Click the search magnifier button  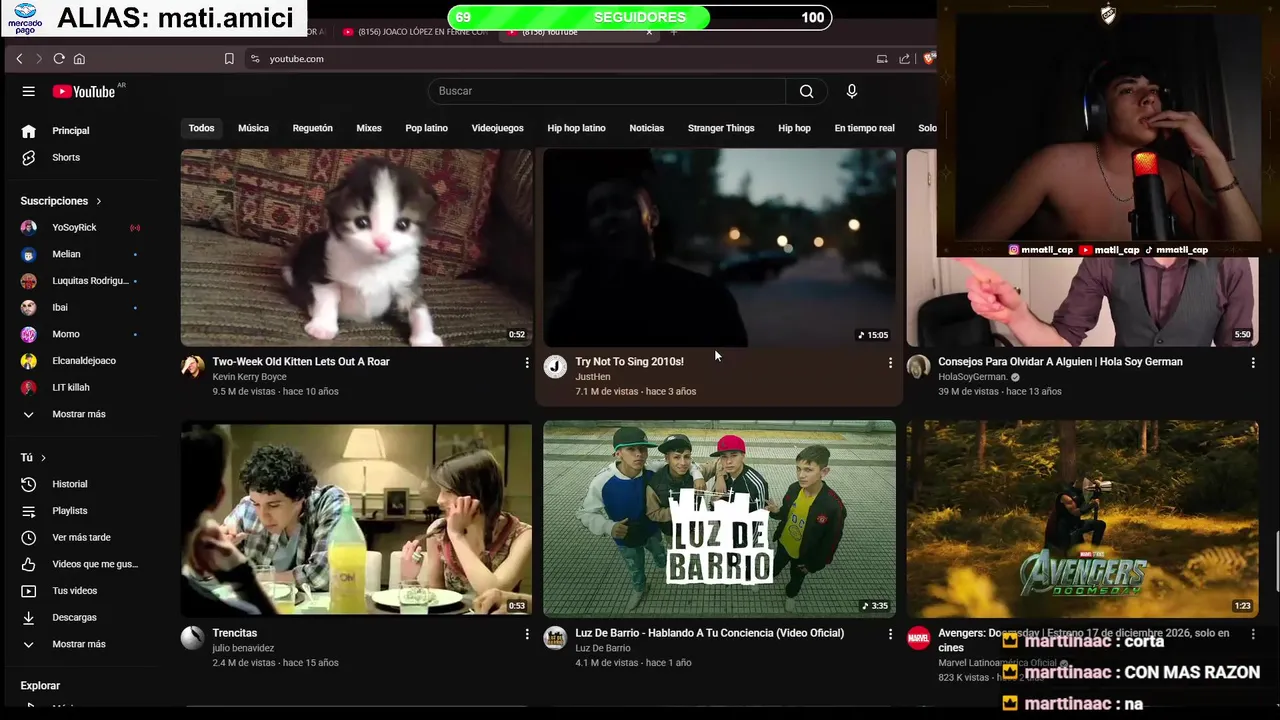tap(806, 91)
